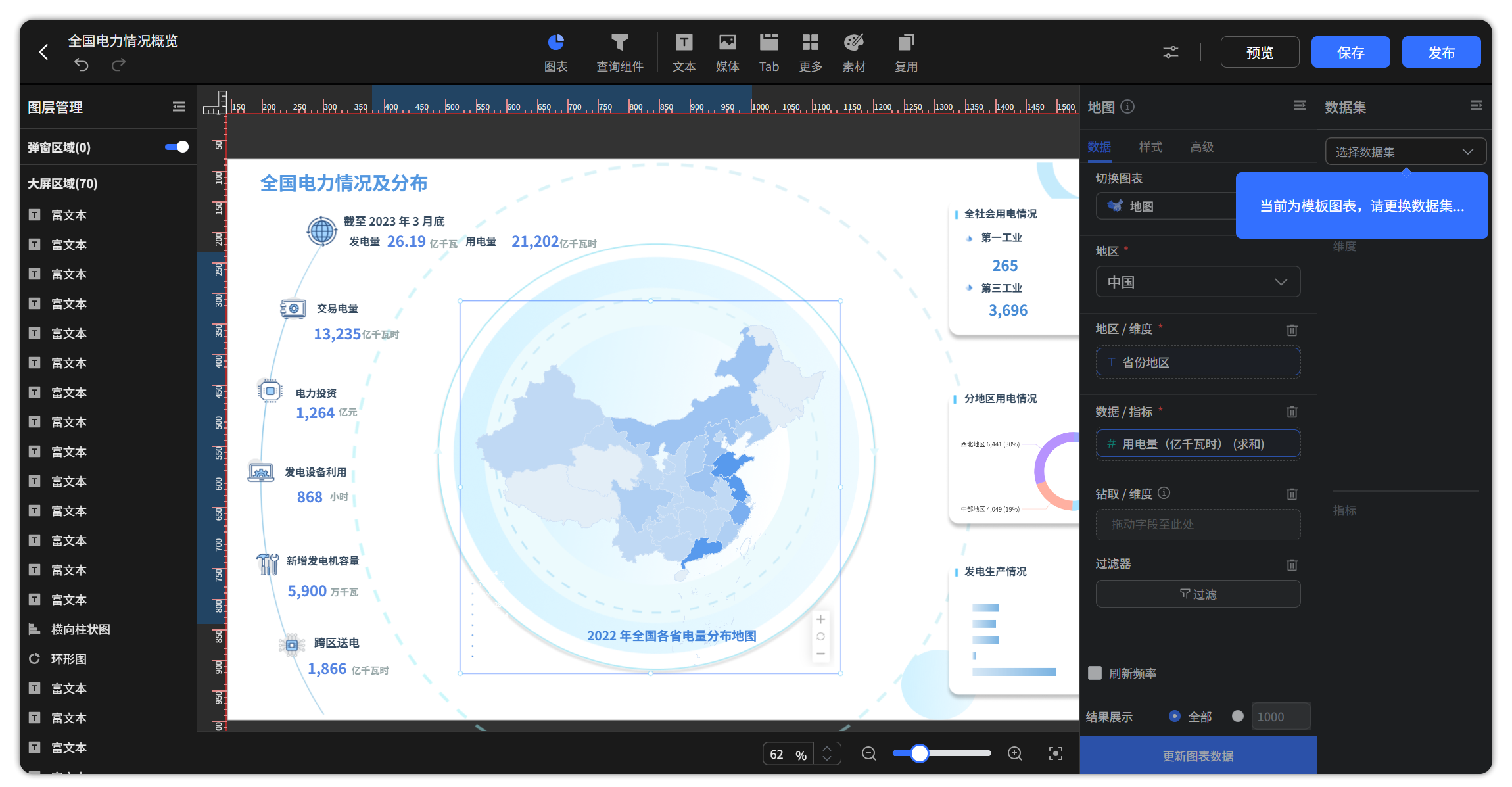Zoom in on the canvas
Image resolution: width=1512 pixels, height=787 pixels.
tap(1015, 754)
